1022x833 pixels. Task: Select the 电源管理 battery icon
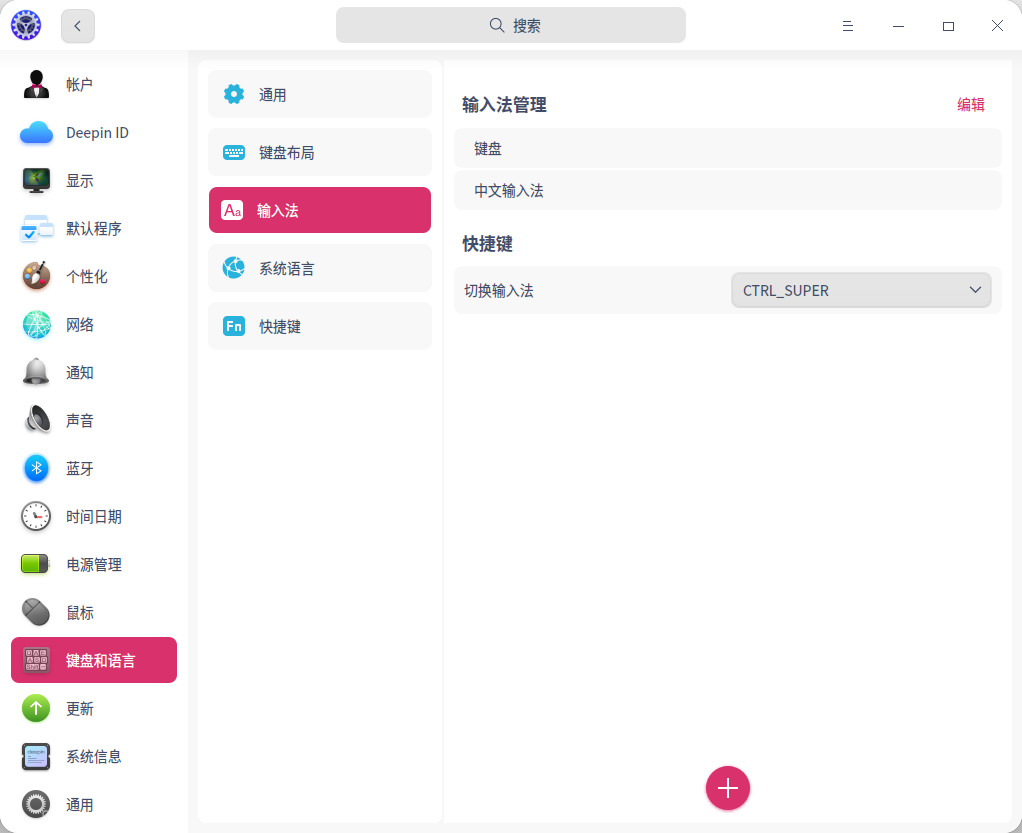37,565
